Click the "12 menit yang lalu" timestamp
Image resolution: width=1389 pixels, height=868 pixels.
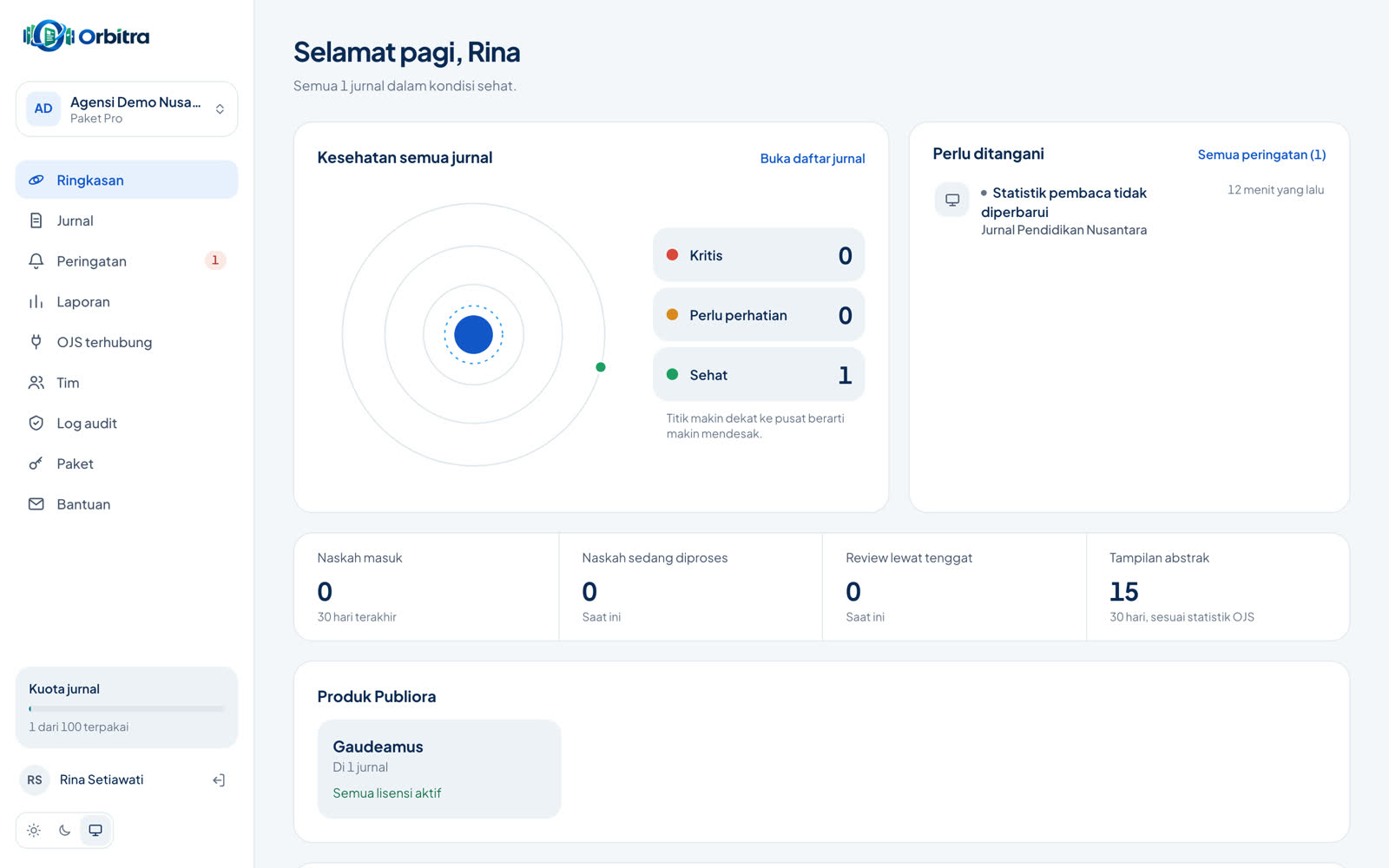click(x=1275, y=190)
